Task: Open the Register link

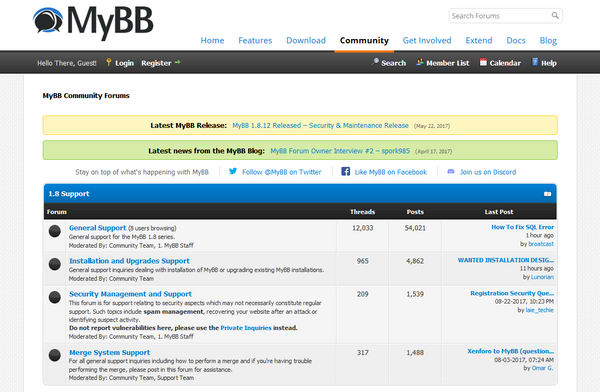Action: [156, 63]
